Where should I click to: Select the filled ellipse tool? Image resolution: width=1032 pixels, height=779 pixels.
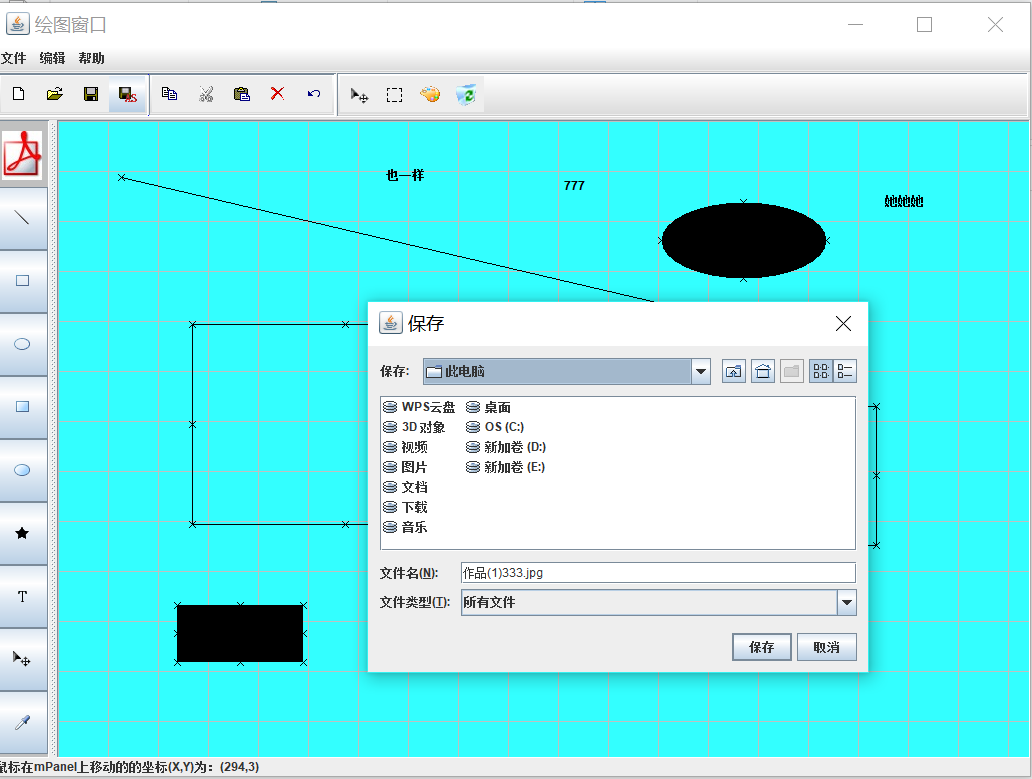23,470
